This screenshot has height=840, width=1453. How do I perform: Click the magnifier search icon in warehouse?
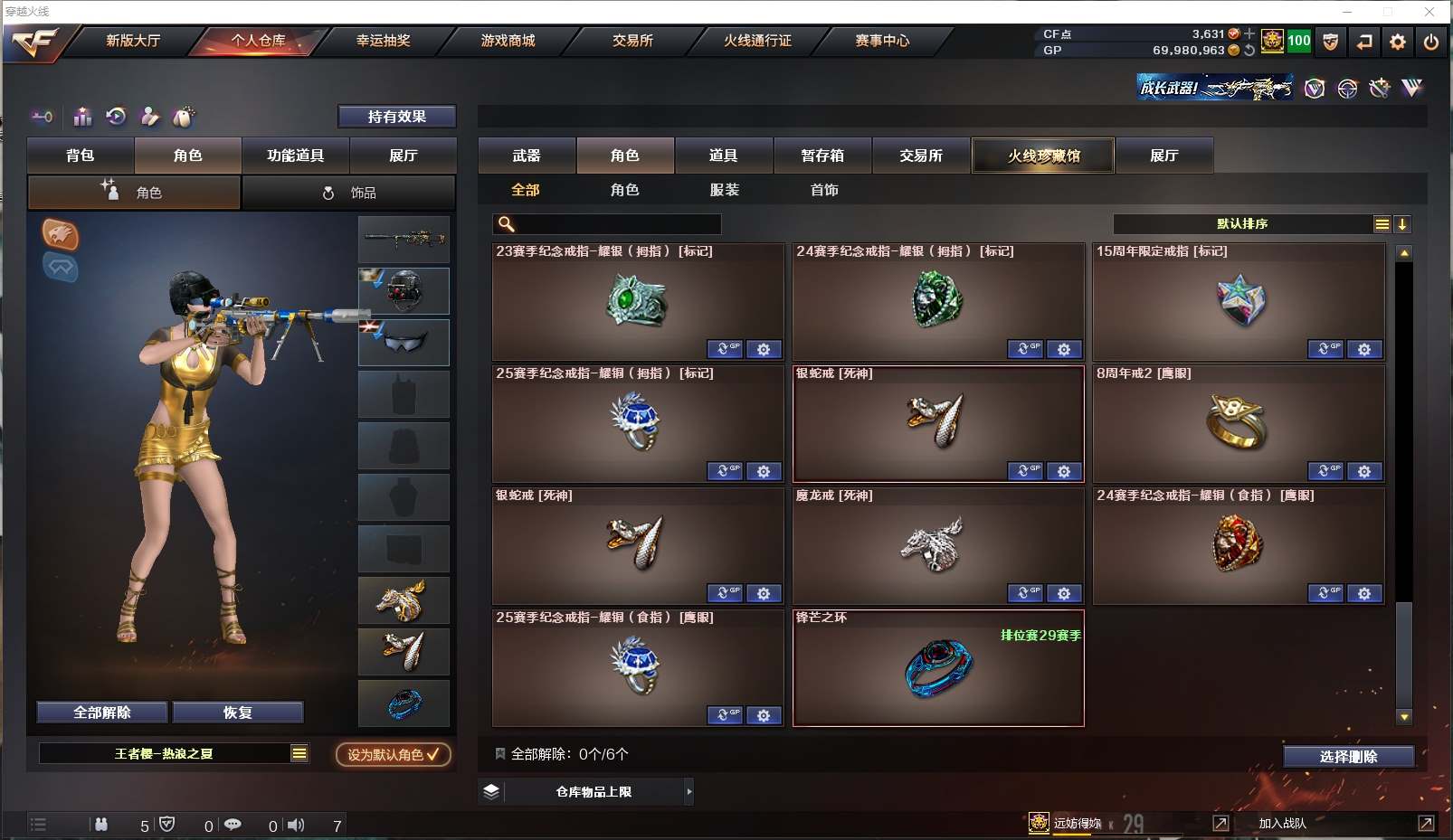(507, 224)
